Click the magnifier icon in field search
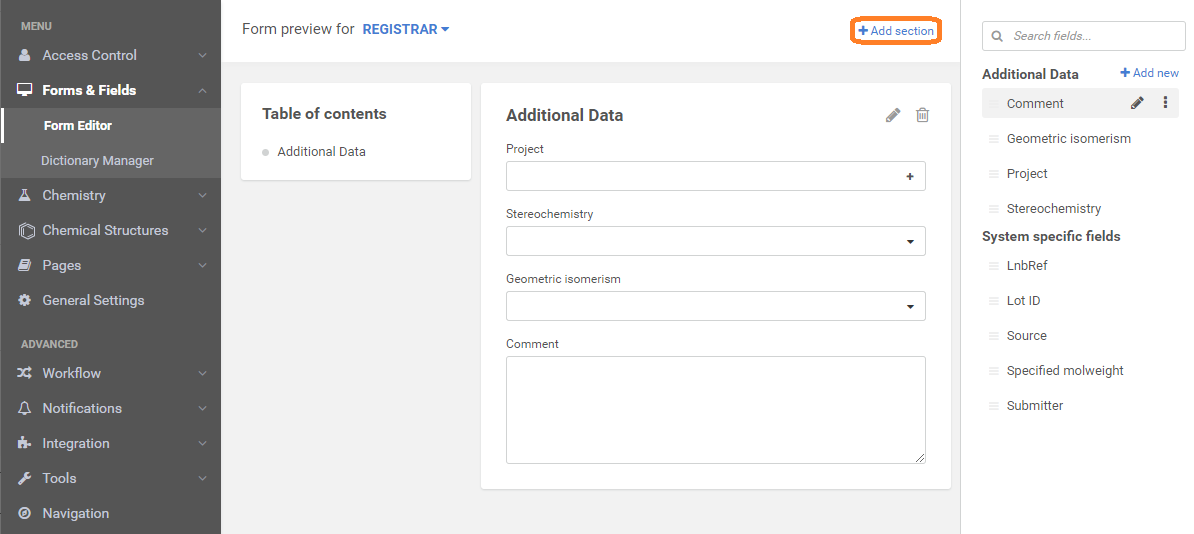The width and height of the screenshot is (1194, 534). 997,36
